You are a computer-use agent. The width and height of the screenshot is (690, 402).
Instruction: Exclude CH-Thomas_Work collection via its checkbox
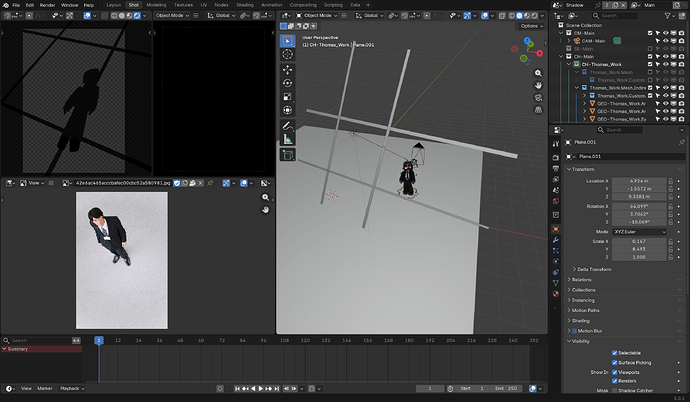650,64
